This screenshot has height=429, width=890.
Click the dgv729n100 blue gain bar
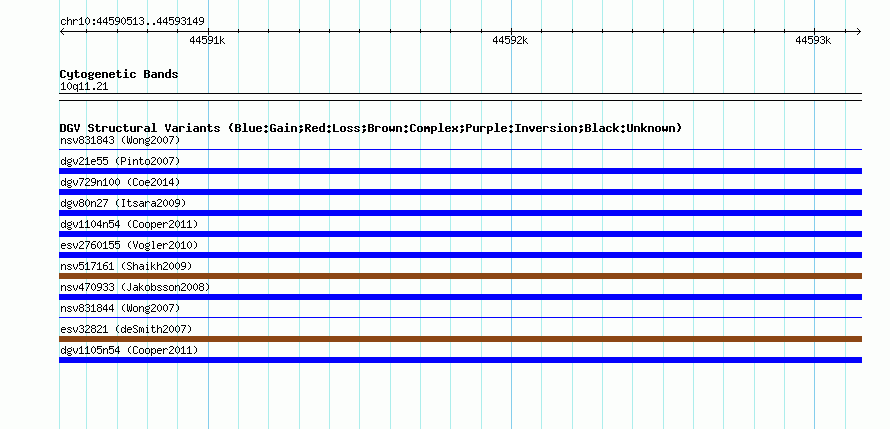(x=460, y=192)
